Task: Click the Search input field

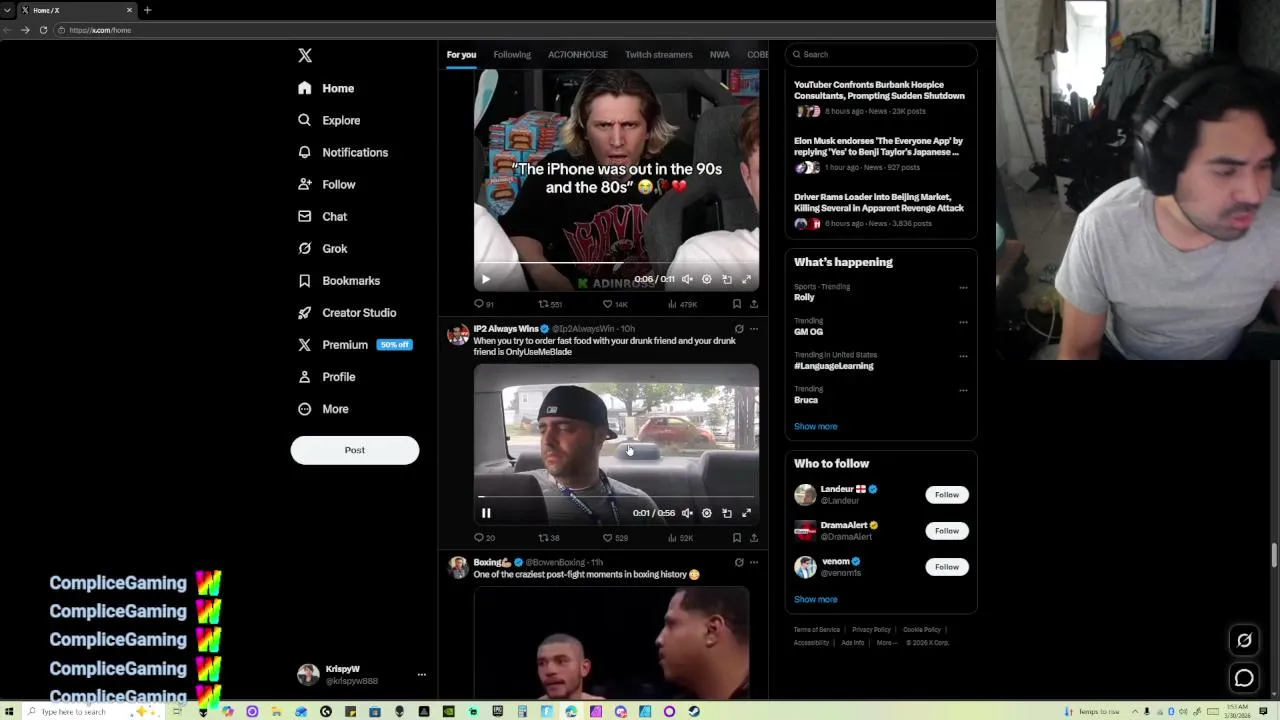Action: tap(881, 54)
